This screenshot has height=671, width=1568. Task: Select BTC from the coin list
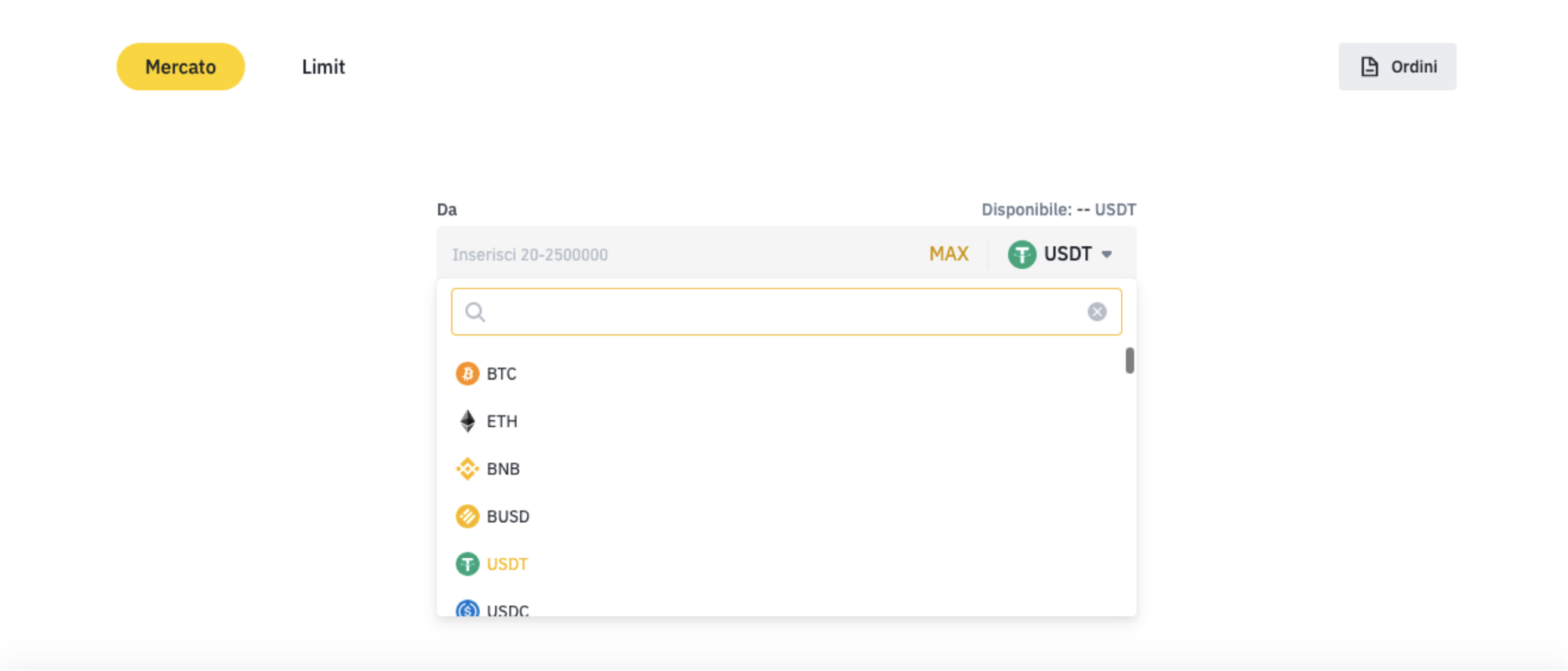coord(502,374)
